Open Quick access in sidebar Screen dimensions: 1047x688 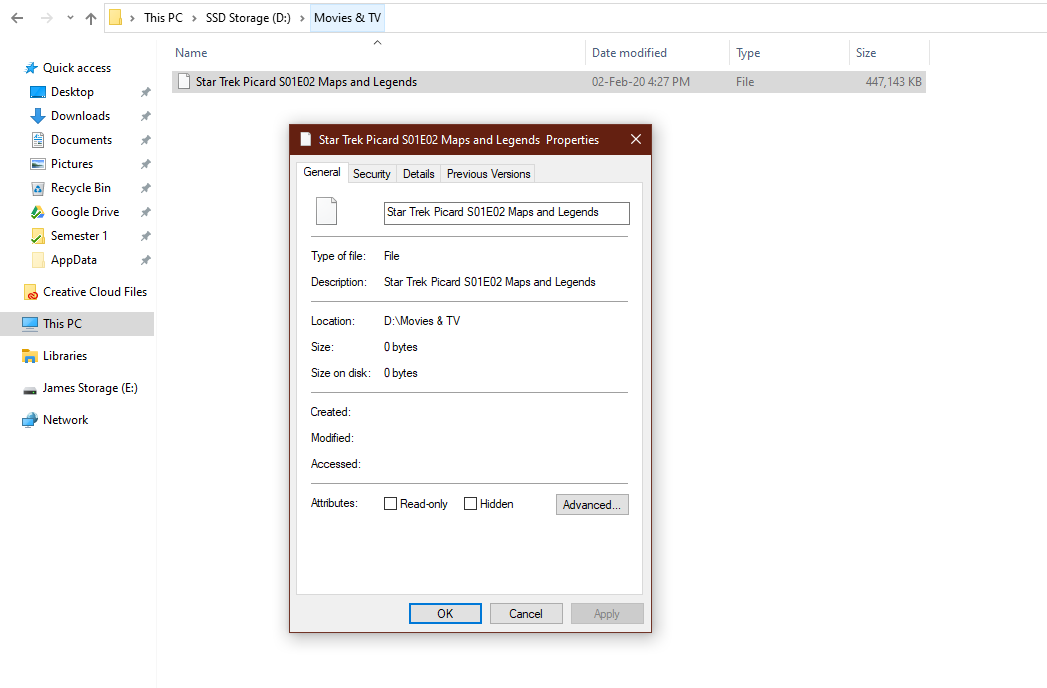[77, 67]
